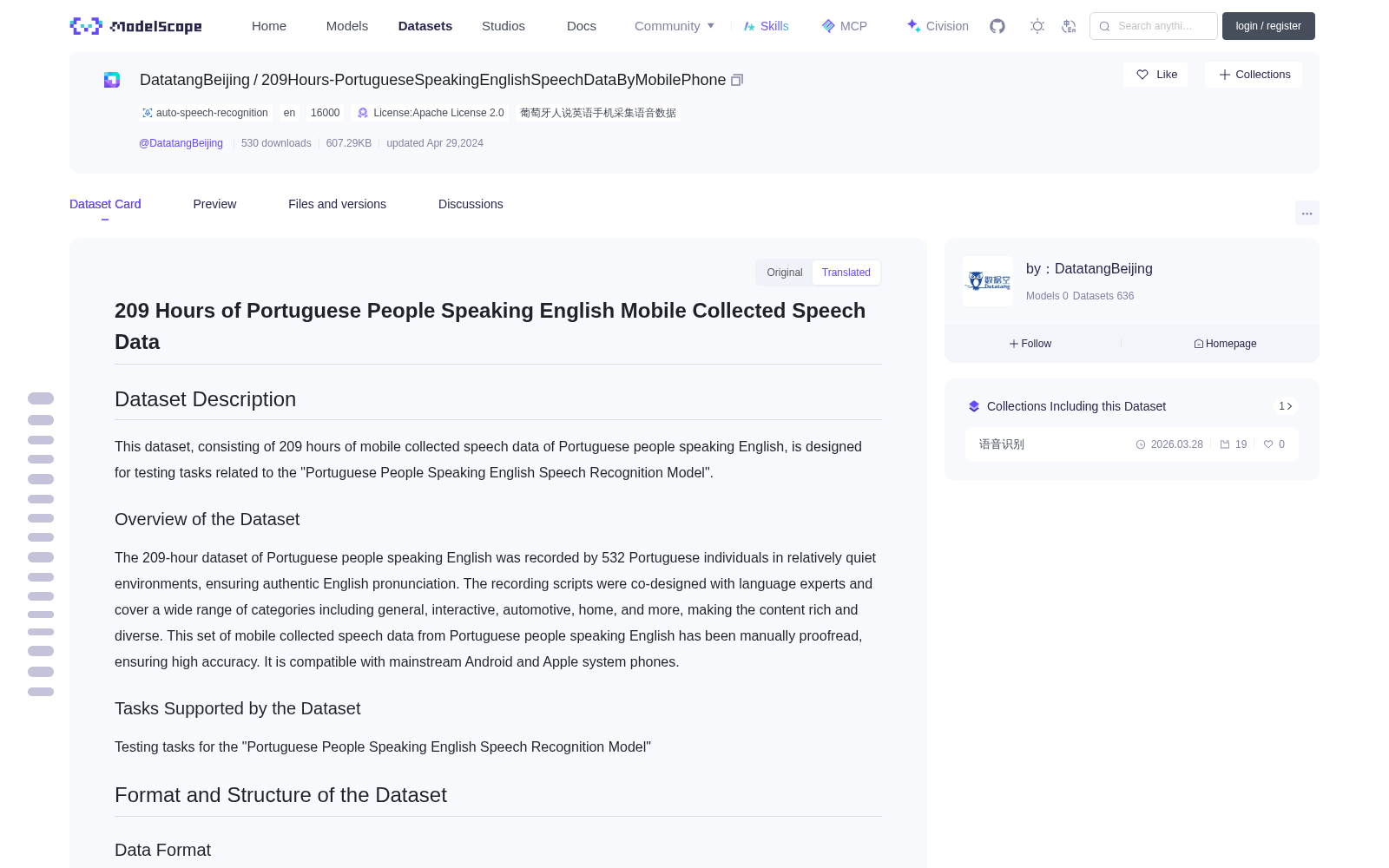1389x868 pixels.
Task: Open the Datasets navigation item
Action: [425, 26]
